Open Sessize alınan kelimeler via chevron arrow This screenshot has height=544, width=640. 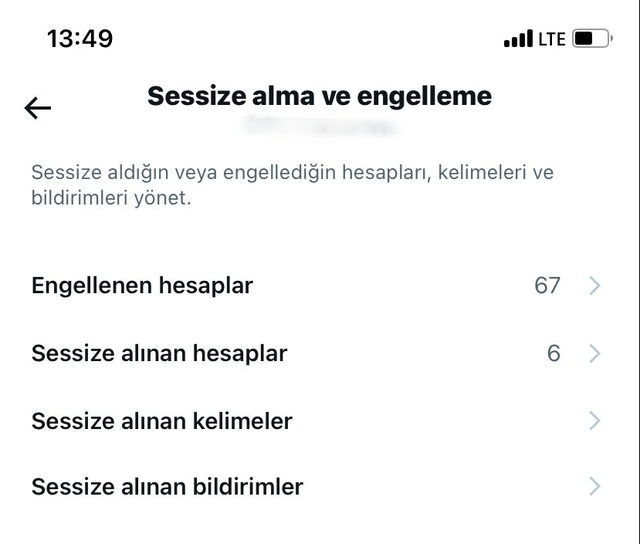click(595, 421)
